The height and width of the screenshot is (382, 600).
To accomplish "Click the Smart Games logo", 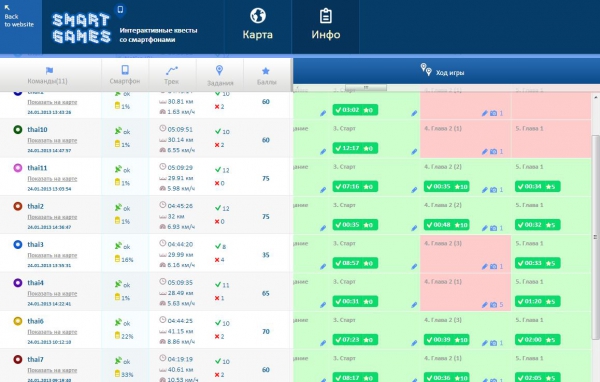I will pos(81,28).
